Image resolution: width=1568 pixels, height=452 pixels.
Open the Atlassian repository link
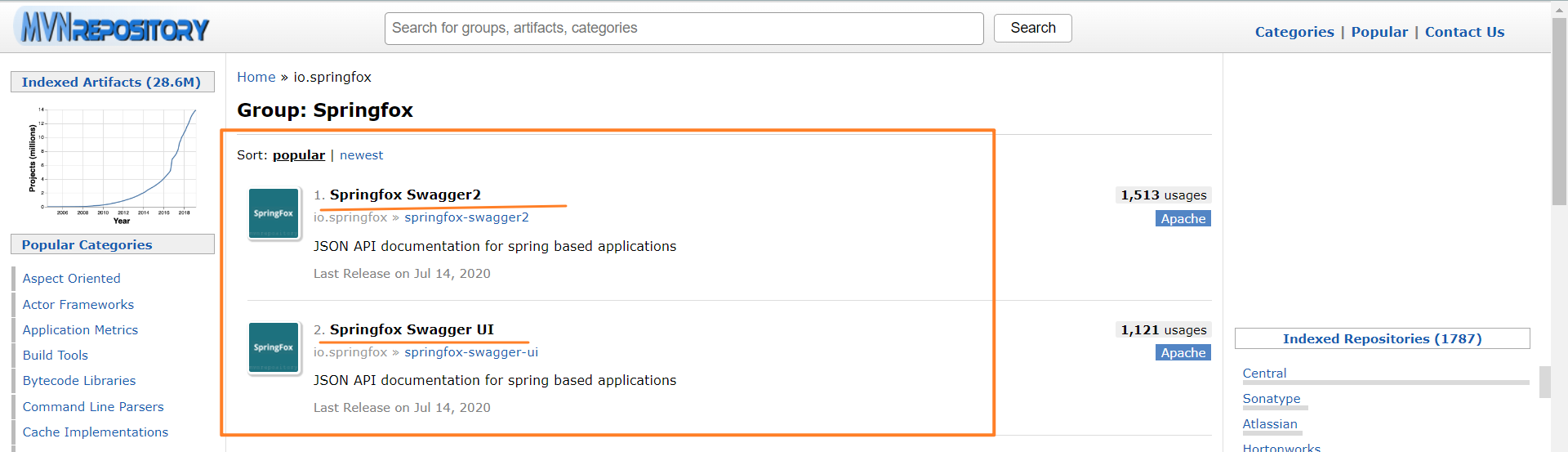tap(1270, 424)
